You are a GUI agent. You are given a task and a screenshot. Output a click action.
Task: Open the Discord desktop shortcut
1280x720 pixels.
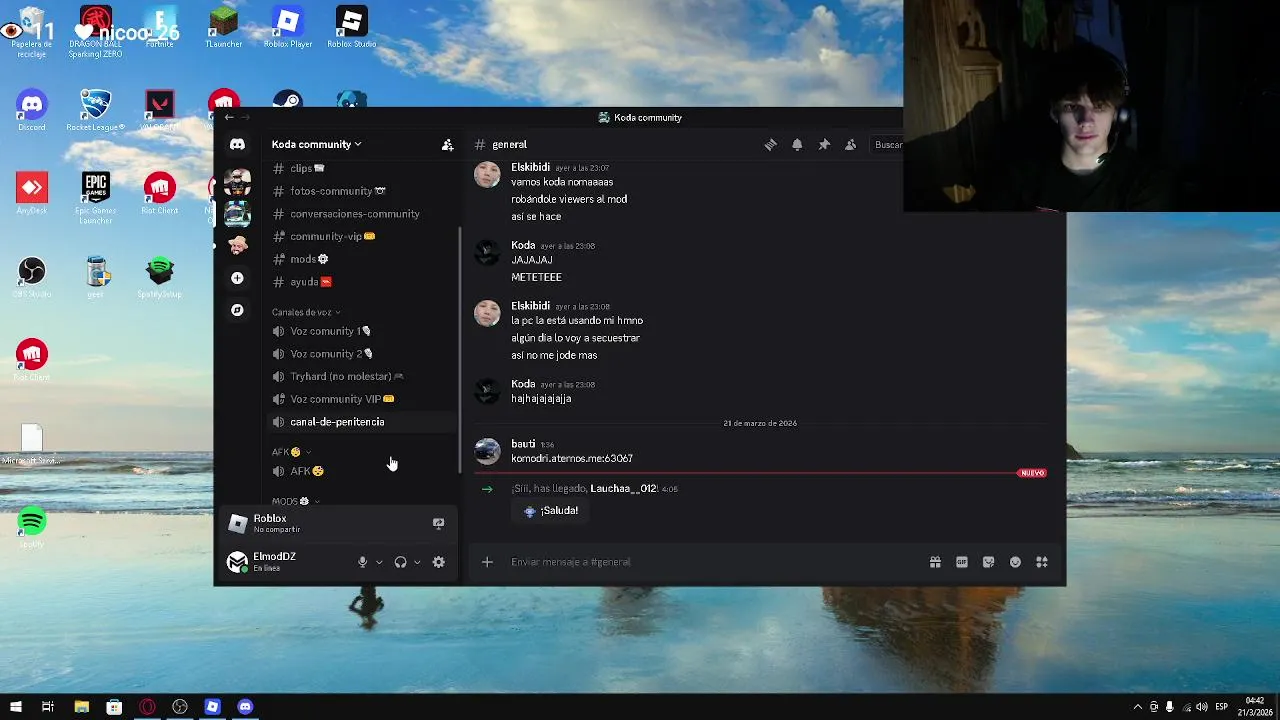[31, 110]
